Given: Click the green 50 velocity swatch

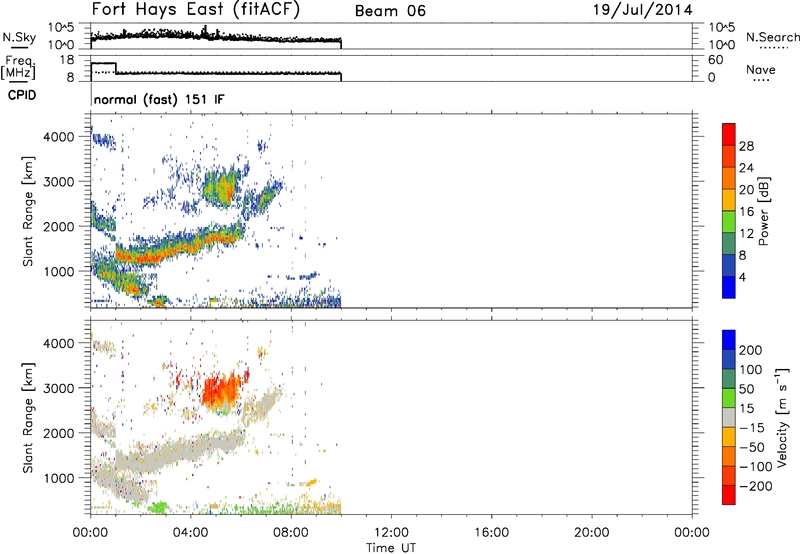Looking at the screenshot, I should [x=729, y=398].
